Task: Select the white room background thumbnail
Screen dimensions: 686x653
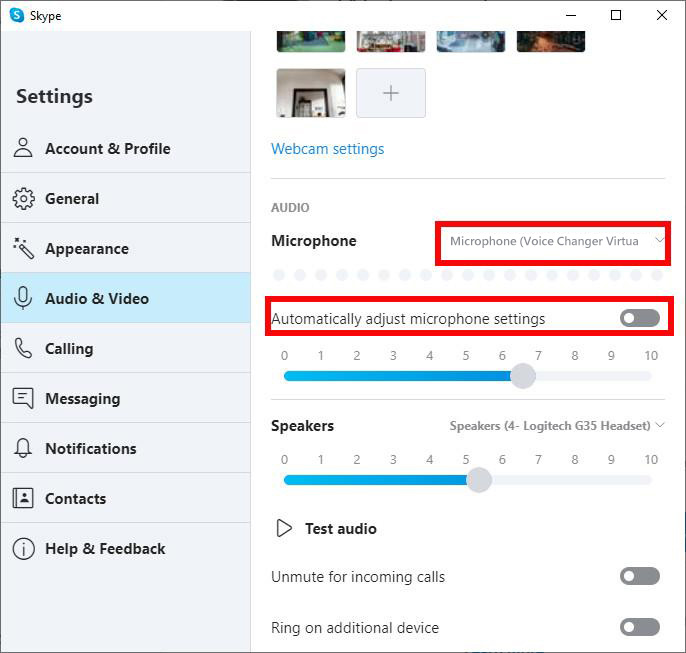Action: (311, 93)
